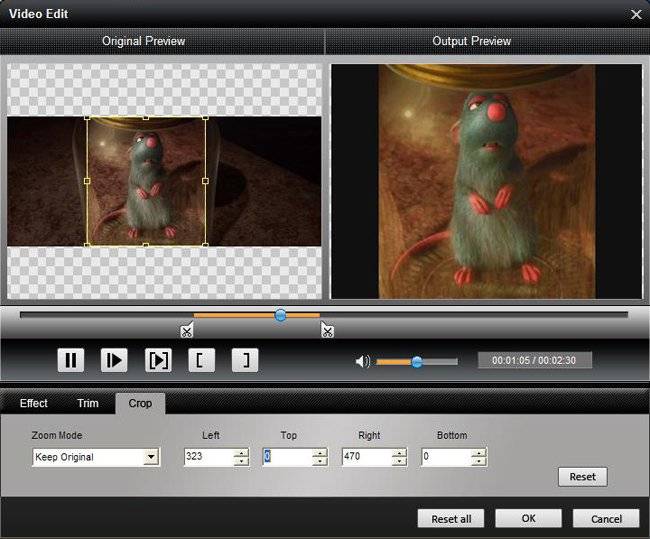Screen dimensions: 650x539
Task: Click the crop box bottom-right handle
Action: 206,245
